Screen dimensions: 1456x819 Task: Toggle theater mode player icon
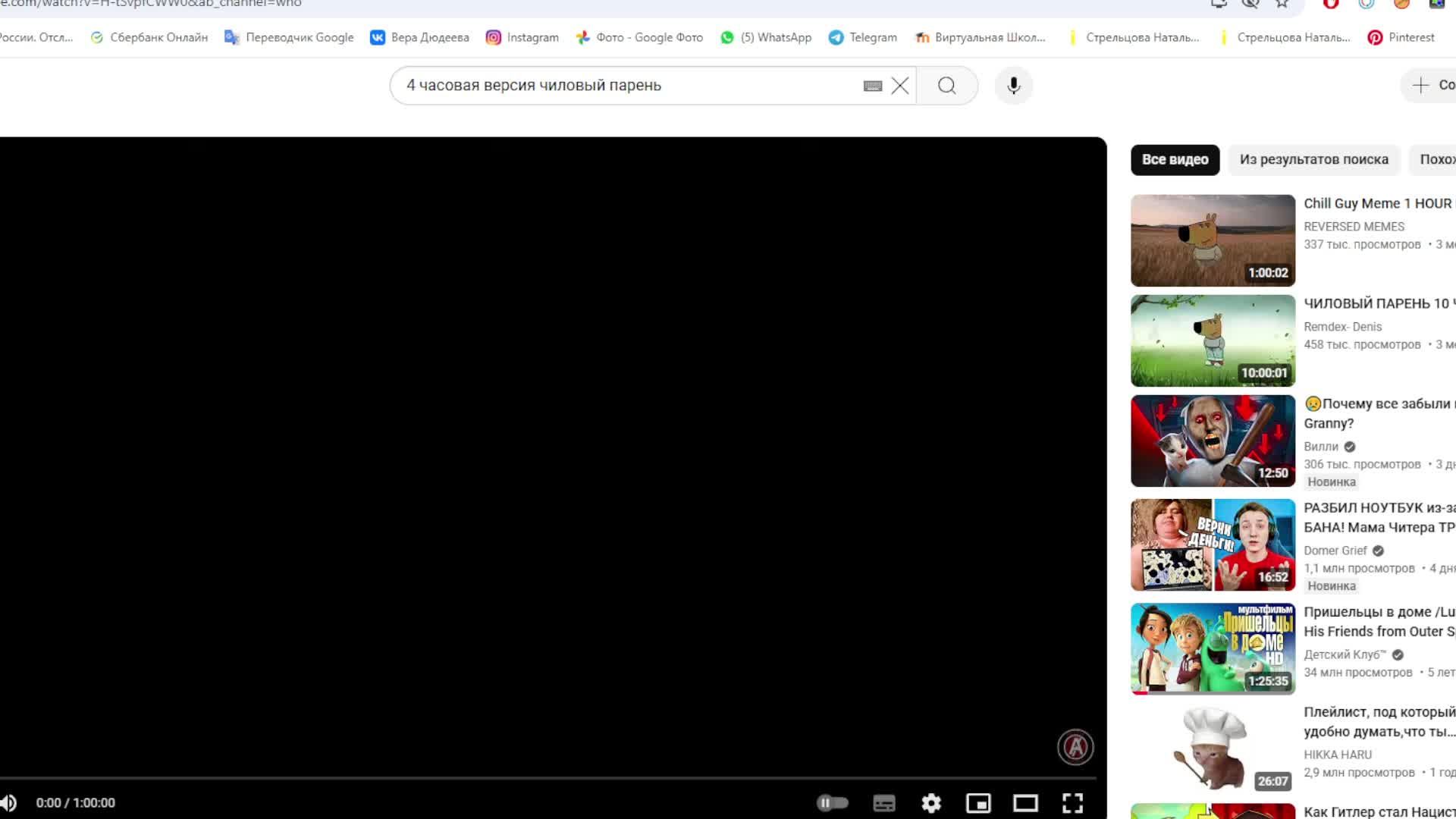[1025, 802]
